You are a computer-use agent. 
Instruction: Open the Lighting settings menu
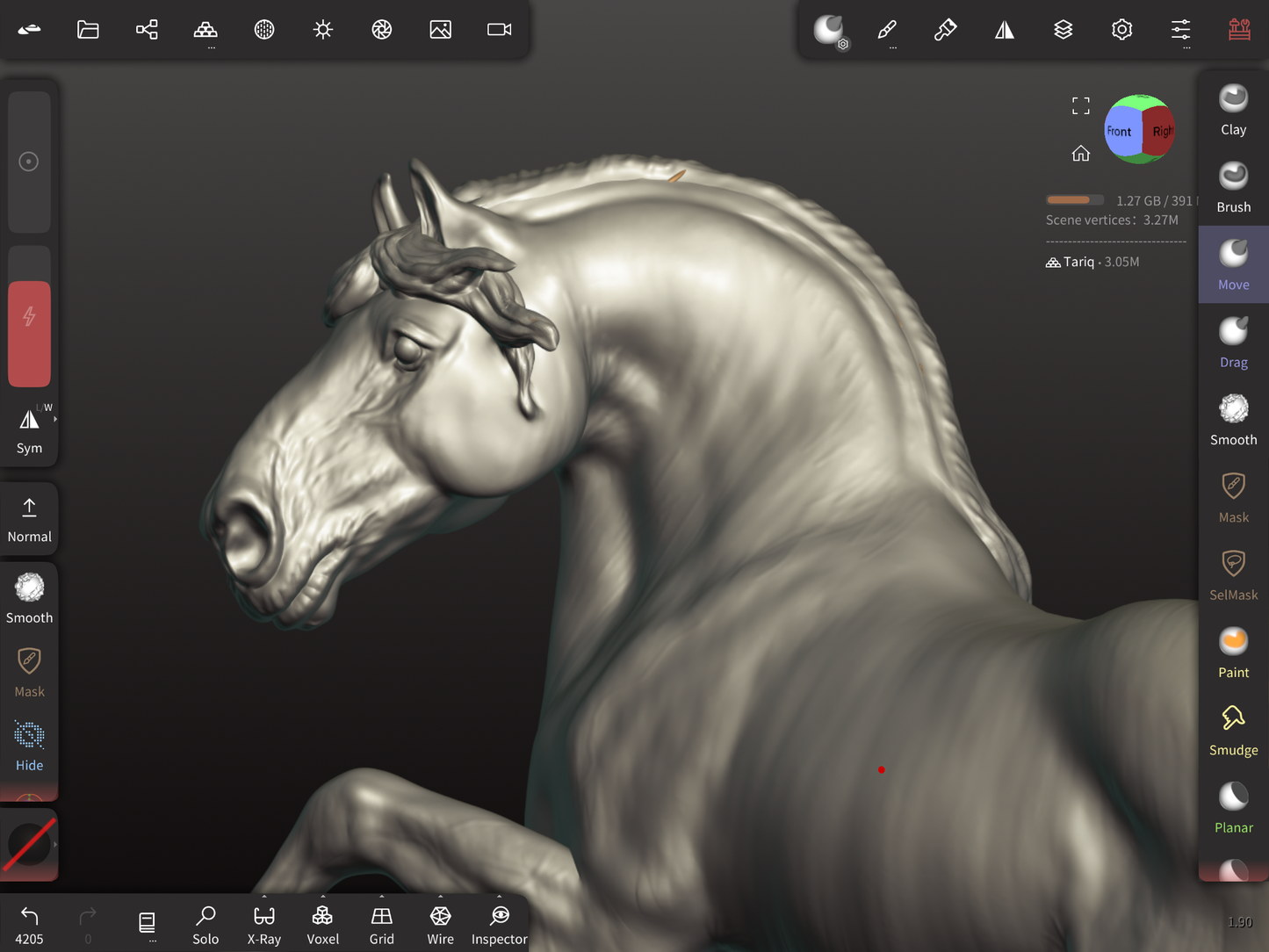(x=323, y=30)
